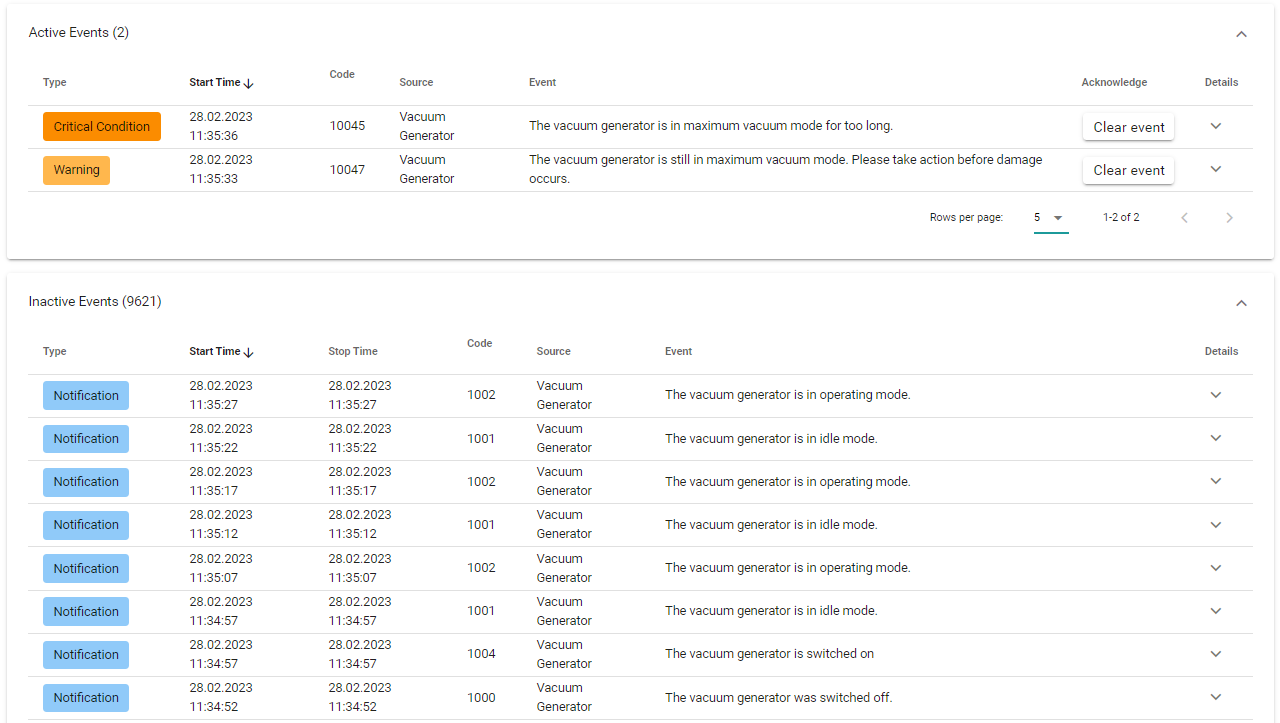Go to next page of active events
Viewport: 1280px width, 723px height.
pyautogui.click(x=1229, y=218)
